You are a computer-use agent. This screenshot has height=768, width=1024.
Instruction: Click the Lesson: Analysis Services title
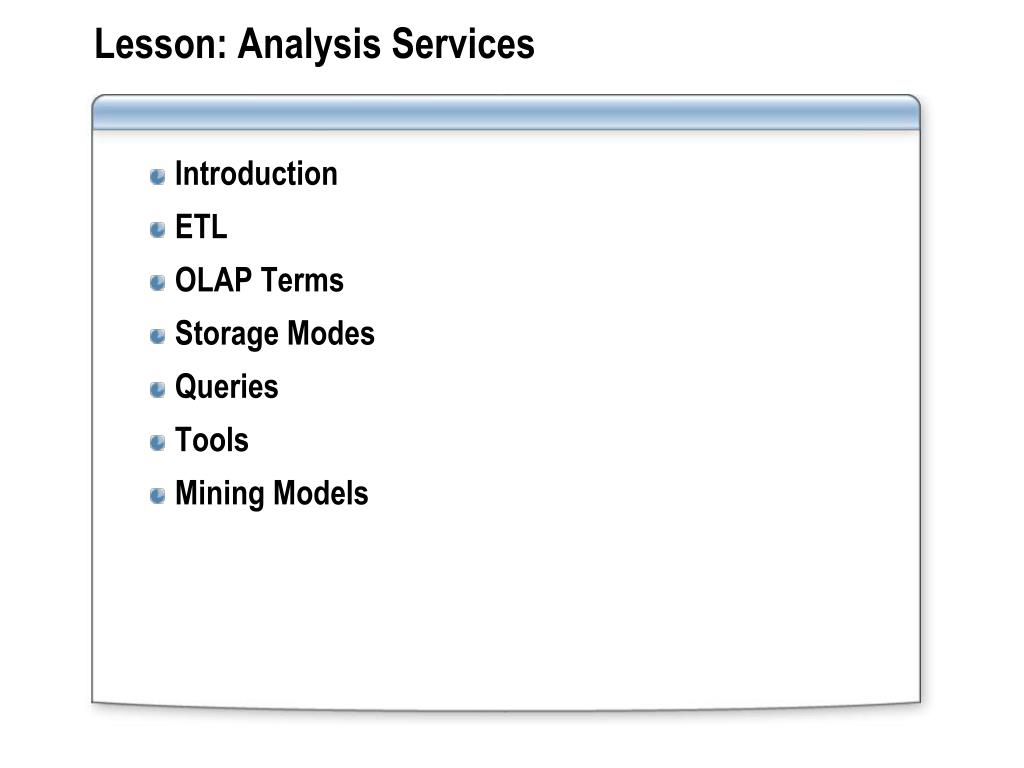(315, 44)
